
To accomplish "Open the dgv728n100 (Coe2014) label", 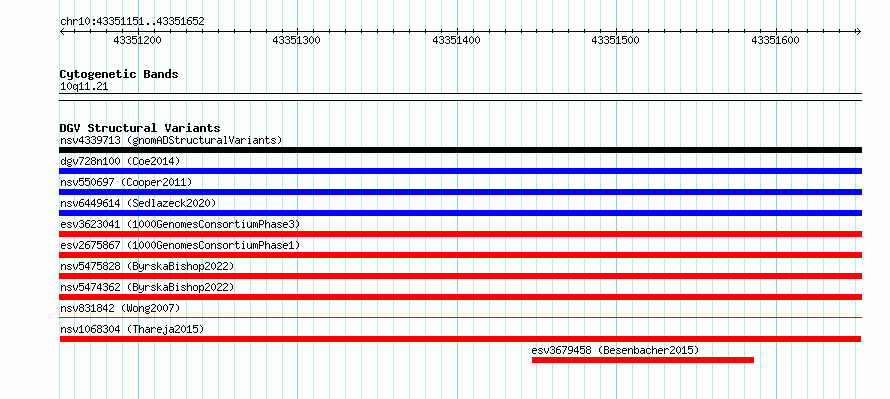I will pos(120,161).
